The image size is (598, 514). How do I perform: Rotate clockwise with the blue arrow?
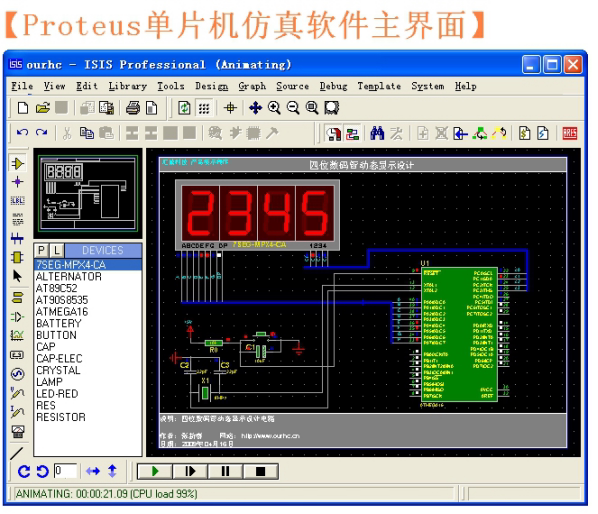(x=24, y=472)
